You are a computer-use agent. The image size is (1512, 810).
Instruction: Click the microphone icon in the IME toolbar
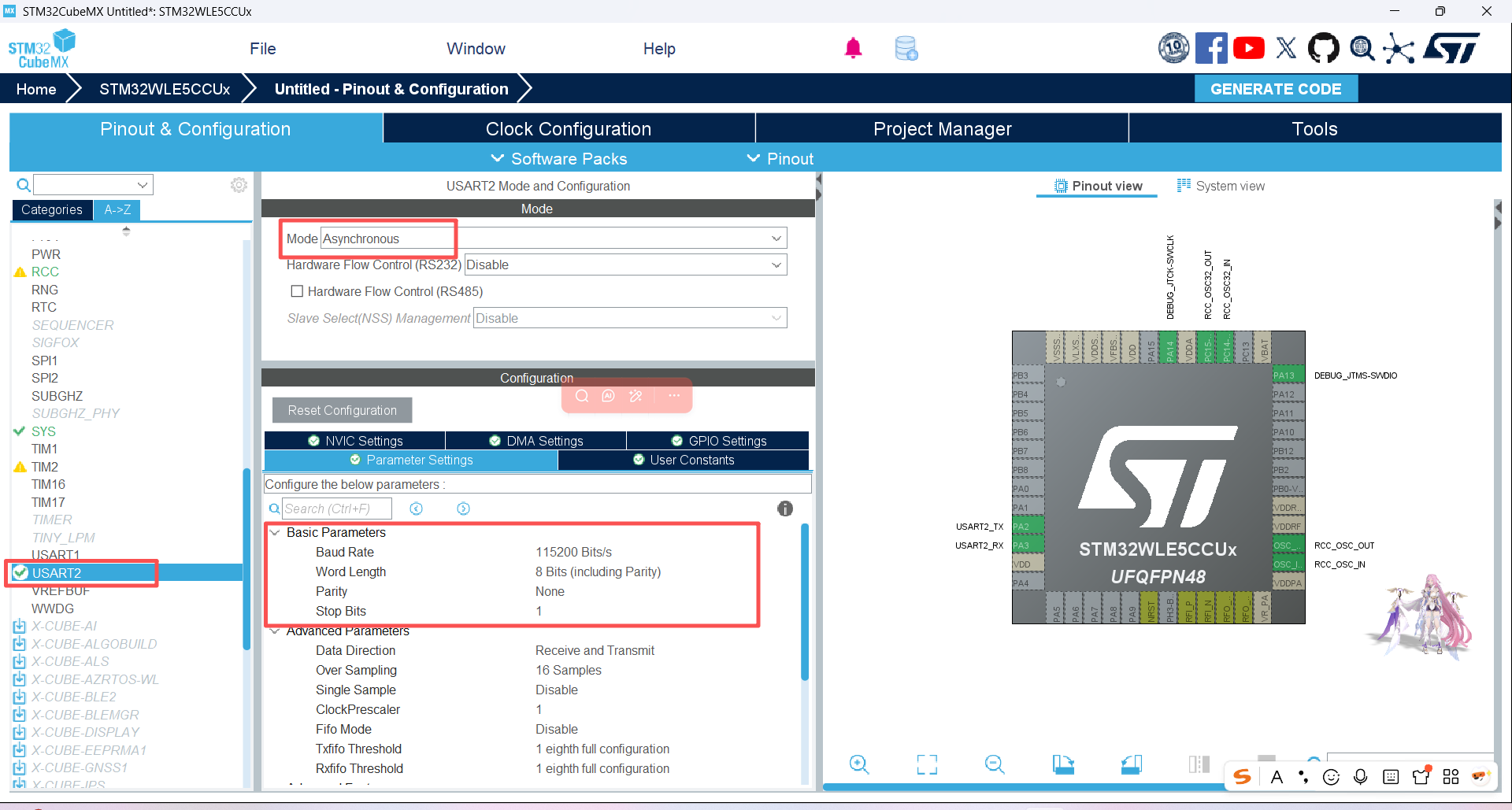[x=1360, y=777]
